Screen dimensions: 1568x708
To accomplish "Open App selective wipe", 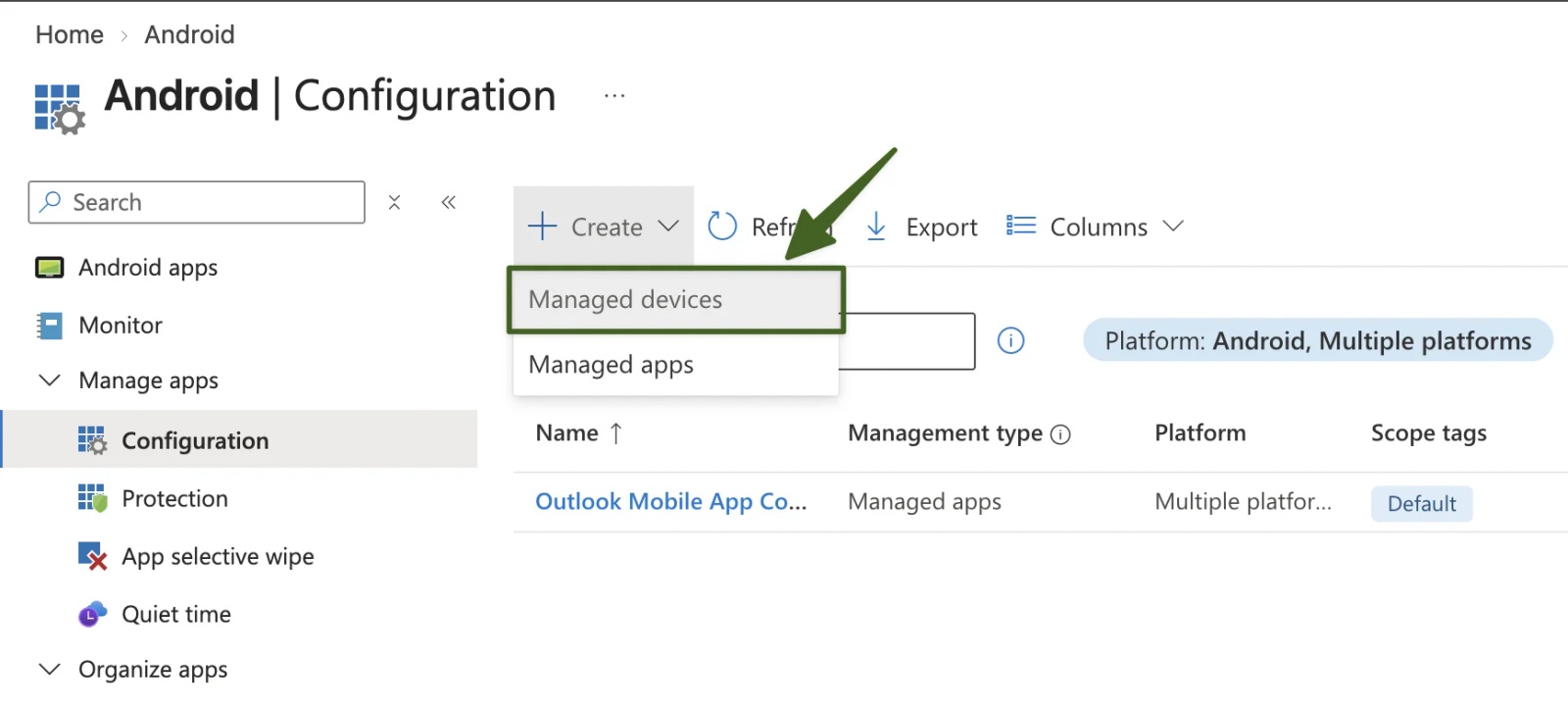I will click(x=218, y=557).
